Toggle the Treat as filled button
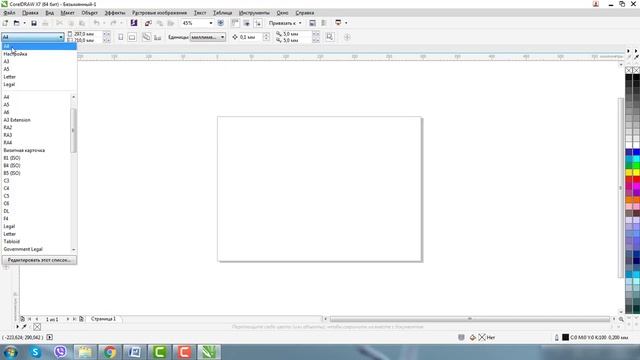640x360 pixels. pyautogui.click(x=330, y=37)
